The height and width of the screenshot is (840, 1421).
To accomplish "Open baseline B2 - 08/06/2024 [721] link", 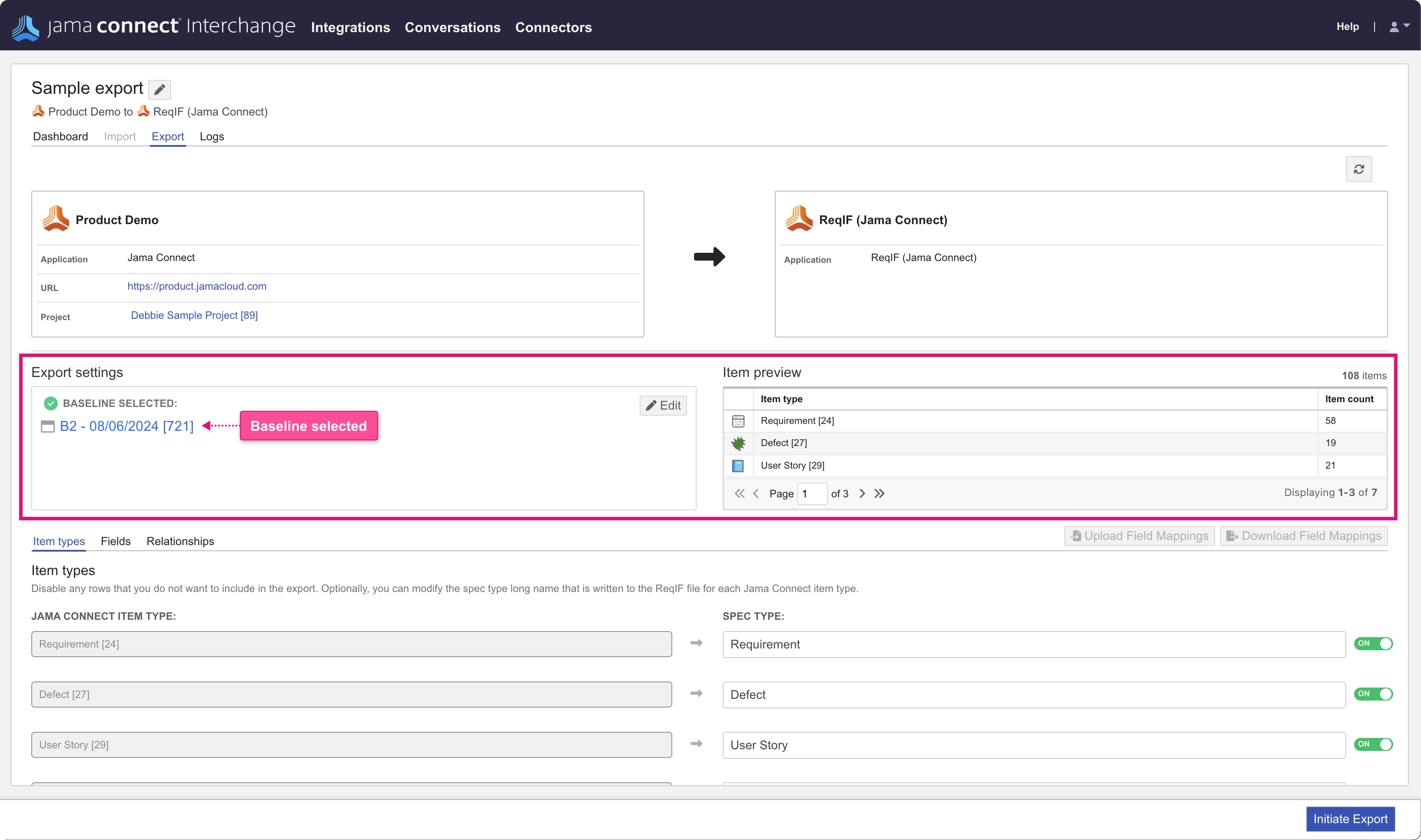I will pos(127,426).
